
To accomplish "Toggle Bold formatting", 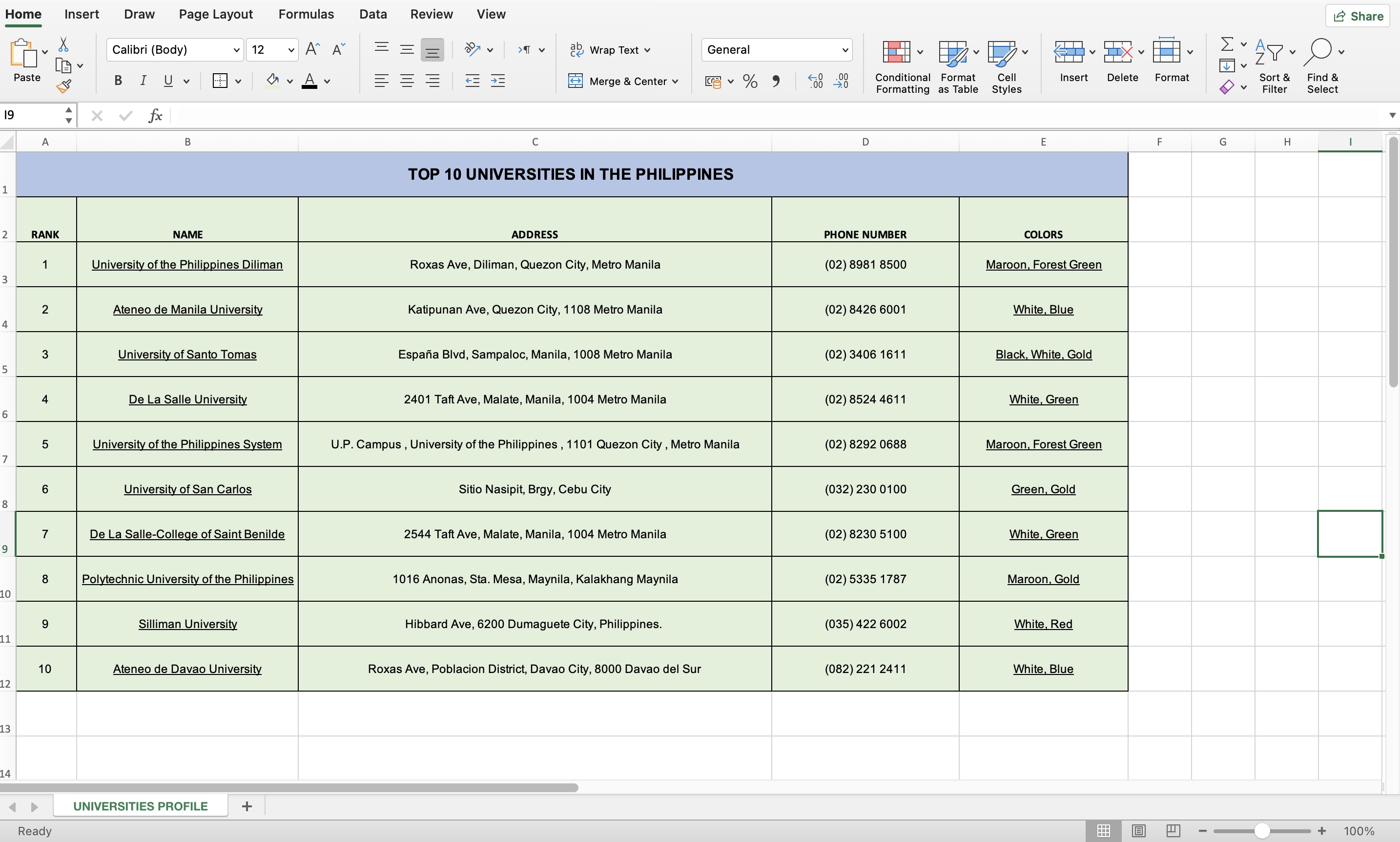I will pos(118,81).
